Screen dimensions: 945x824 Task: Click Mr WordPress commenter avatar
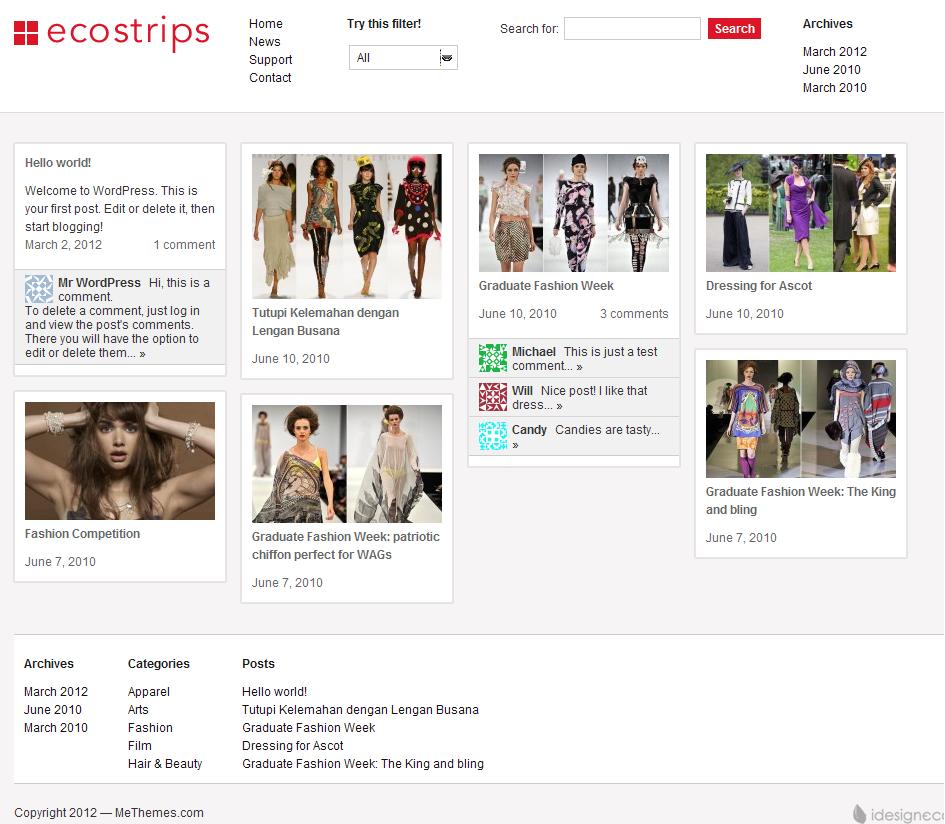pos(39,289)
